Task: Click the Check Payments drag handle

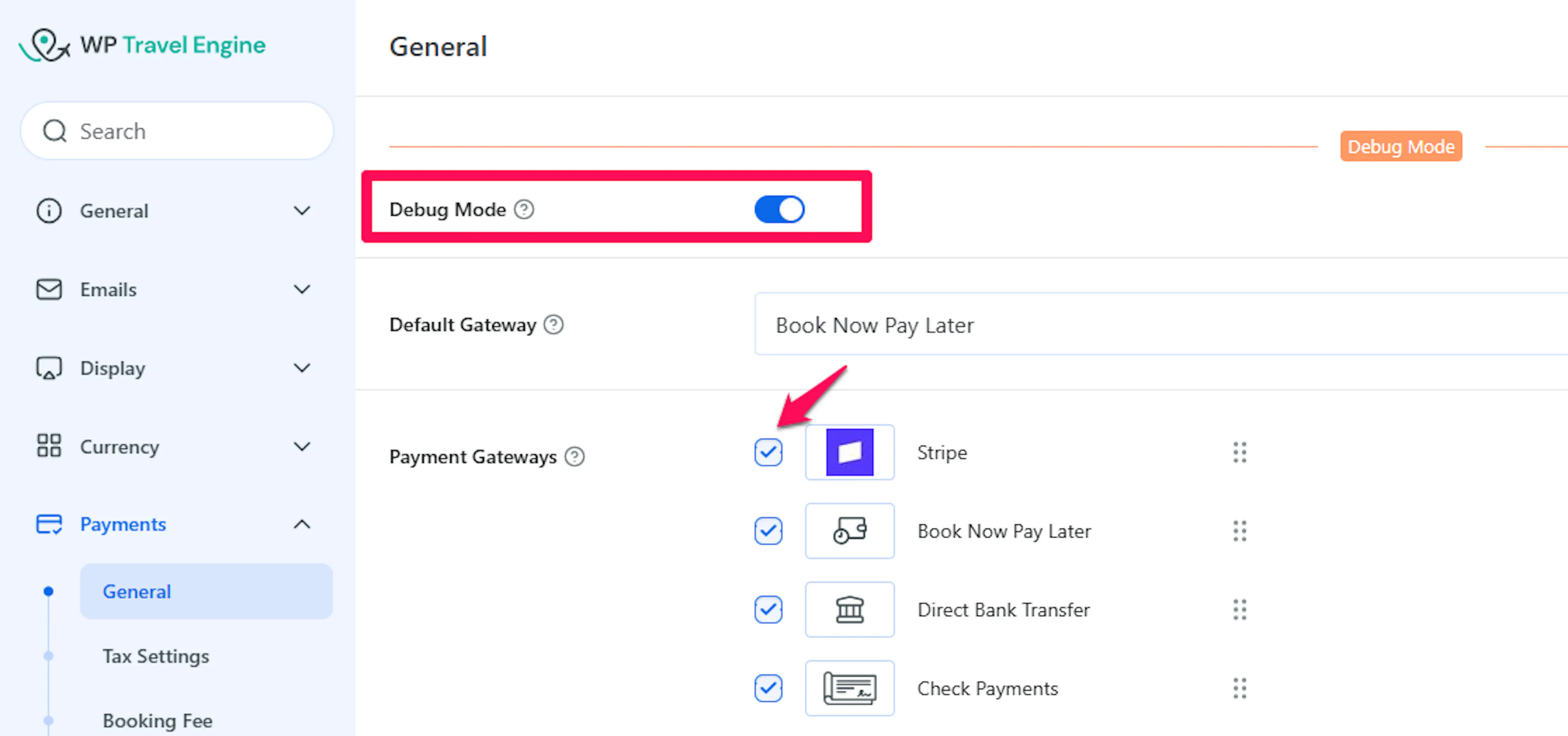Action: (x=1239, y=688)
